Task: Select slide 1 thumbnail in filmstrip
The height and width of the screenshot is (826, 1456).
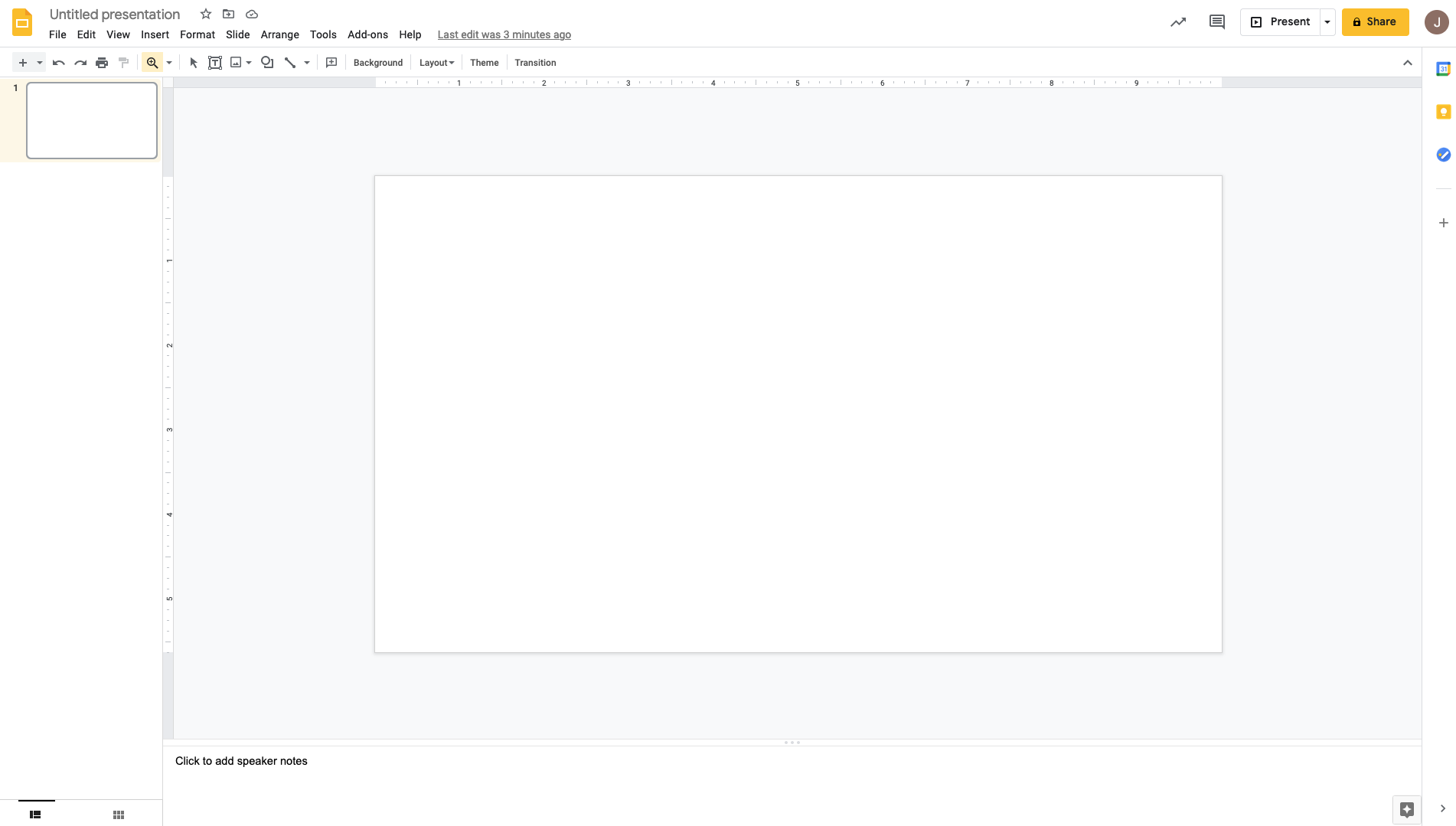Action: click(91, 119)
